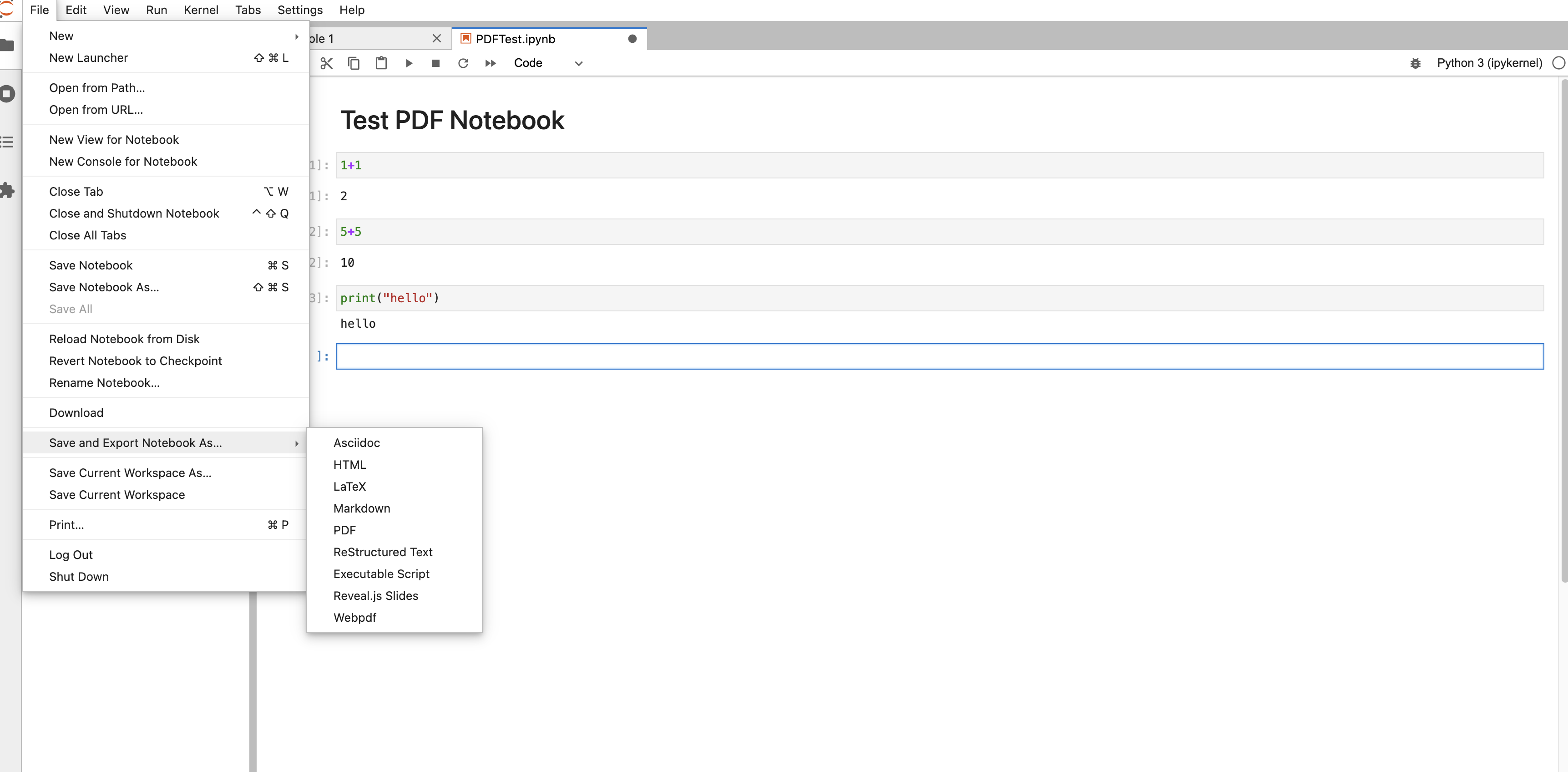Viewport: 1568px width, 772px height.
Task: Choose Download from File menu
Action: coord(166,413)
